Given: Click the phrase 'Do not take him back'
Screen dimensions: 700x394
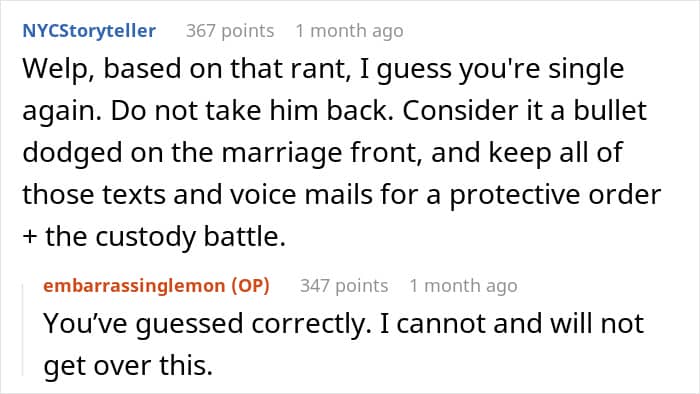Looking at the screenshot, I should pos(252,111).
